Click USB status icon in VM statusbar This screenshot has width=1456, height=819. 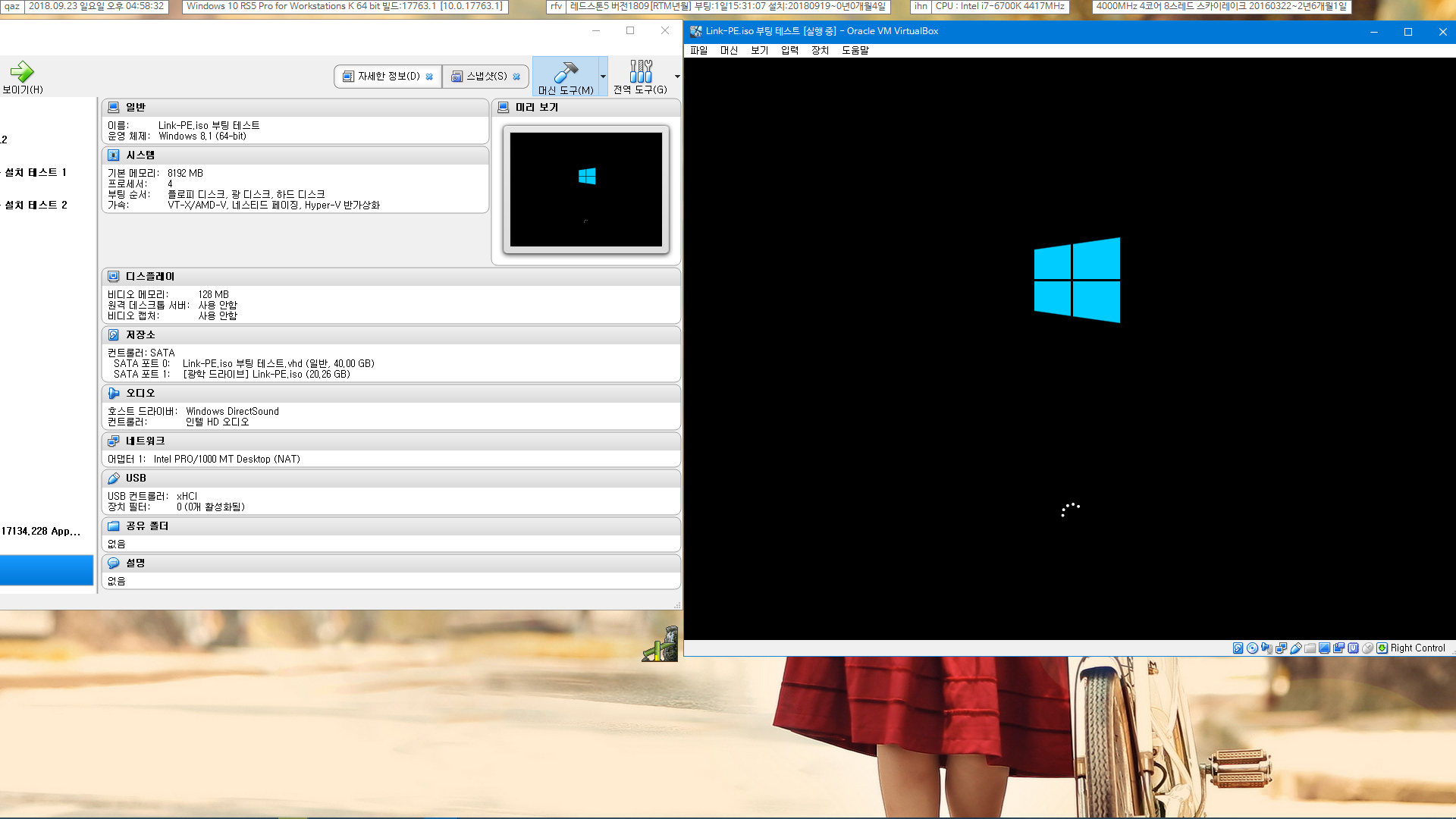pyautogui.click(x=1295, y=648)
